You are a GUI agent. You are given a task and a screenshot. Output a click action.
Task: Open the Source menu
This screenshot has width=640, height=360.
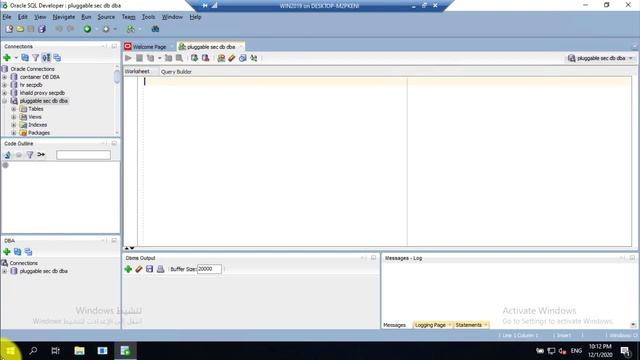tap(106, 17)
